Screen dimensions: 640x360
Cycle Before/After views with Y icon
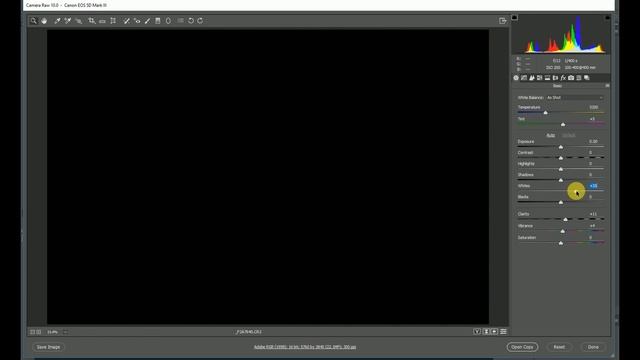click(477, 332)
